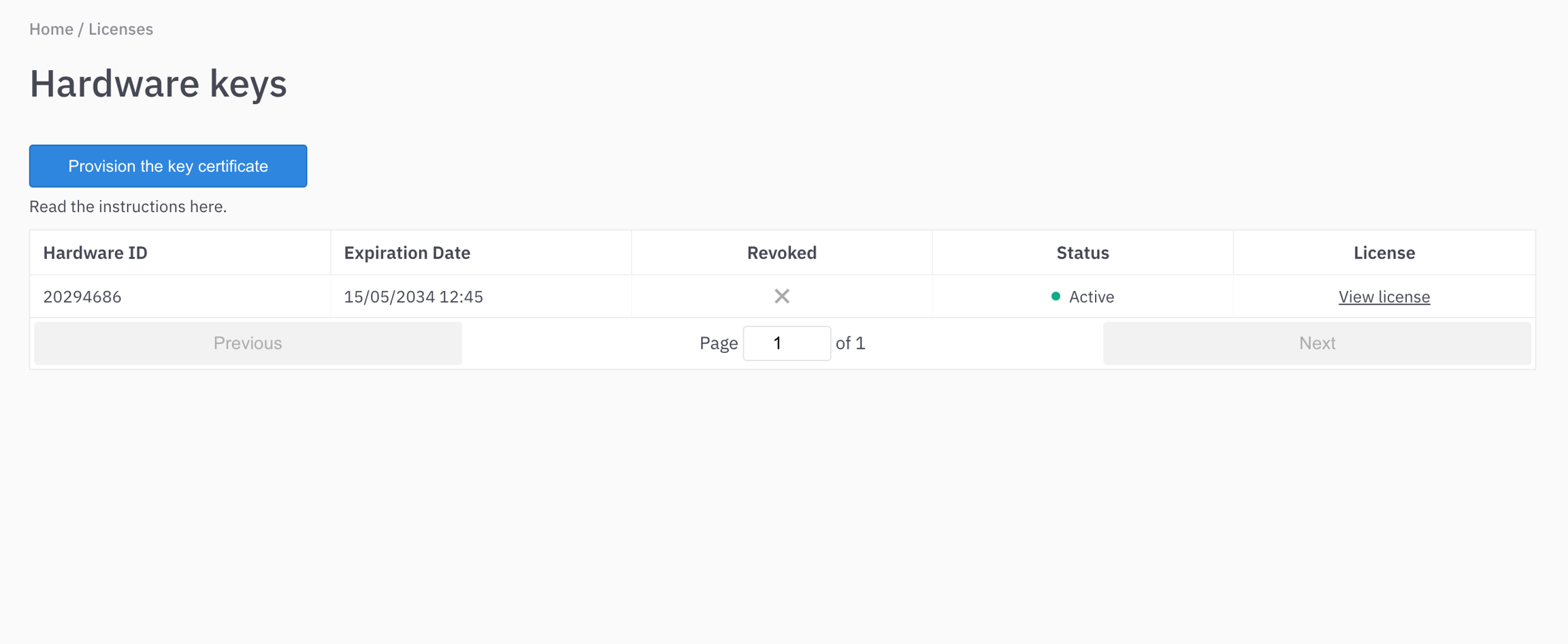Focus the page number input field
The height and width of the screenshot is (644, 1568).
coord(786,343)
